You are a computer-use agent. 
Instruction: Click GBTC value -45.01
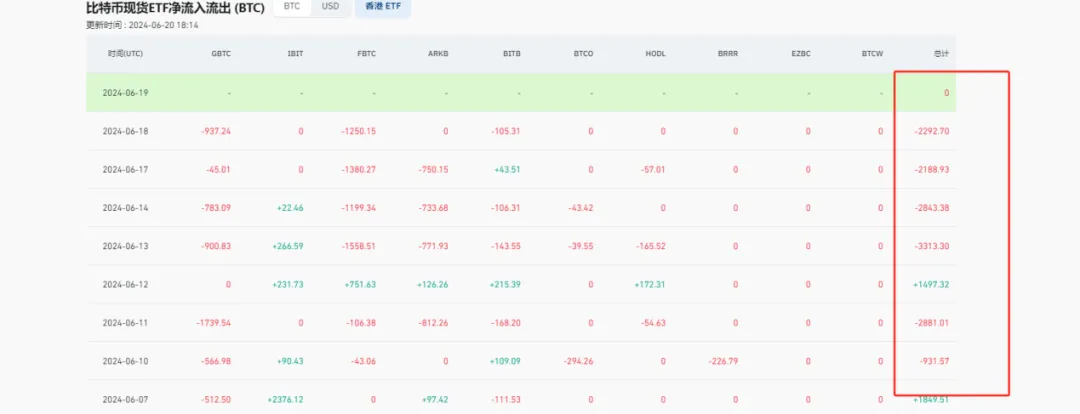point(220,169)
